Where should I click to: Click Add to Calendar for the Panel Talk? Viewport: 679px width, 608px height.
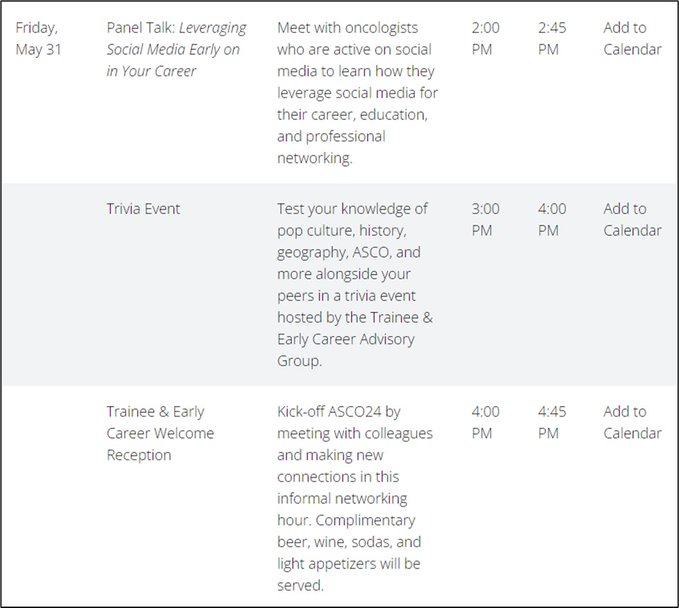pos(632,39)
